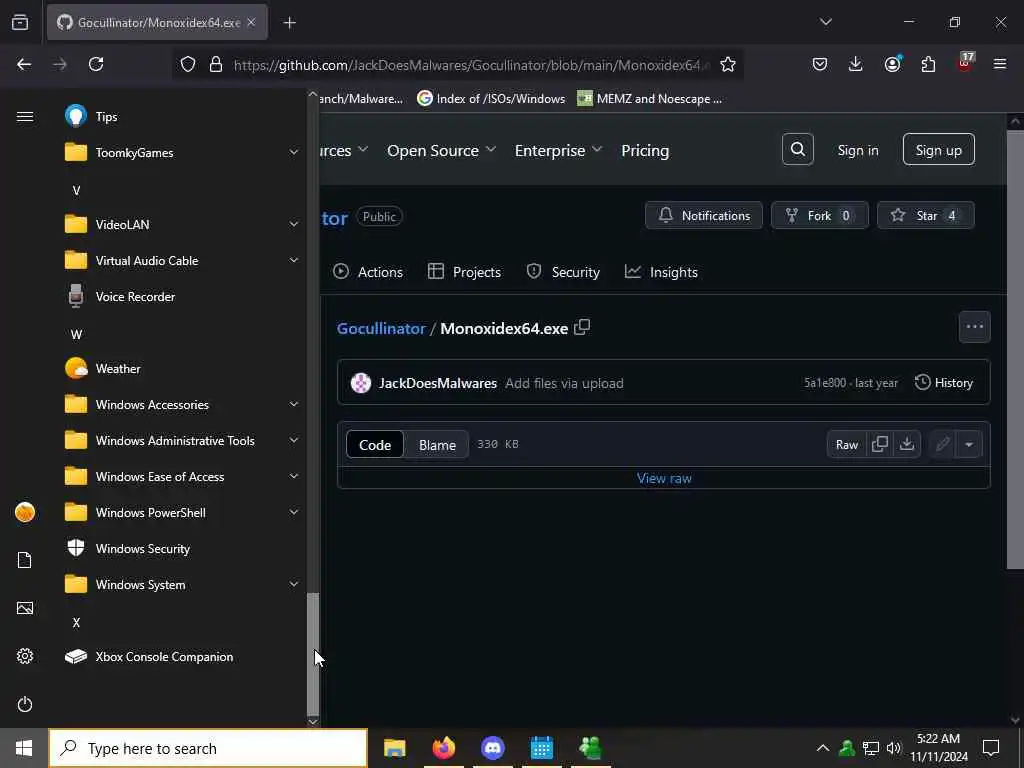Download raw file icon

click(x=906, y=444)
